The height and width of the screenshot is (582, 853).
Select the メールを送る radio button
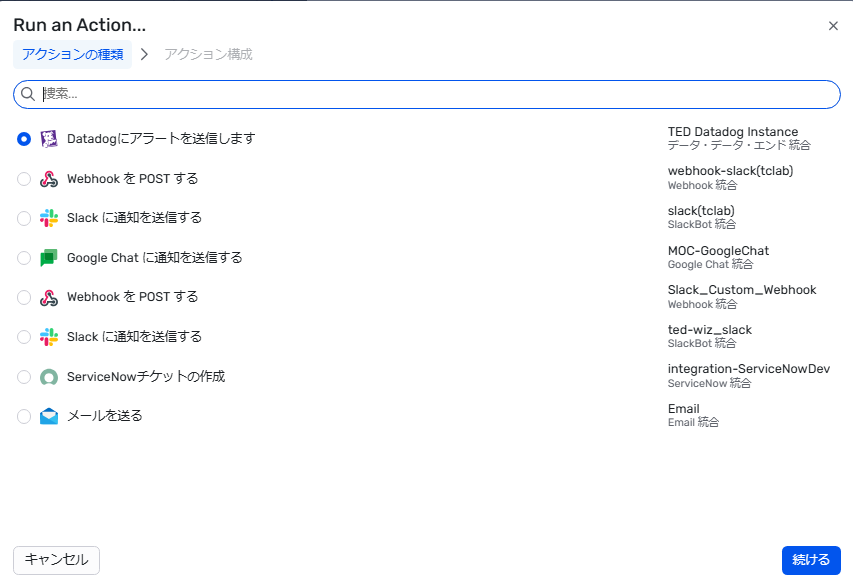24,416
